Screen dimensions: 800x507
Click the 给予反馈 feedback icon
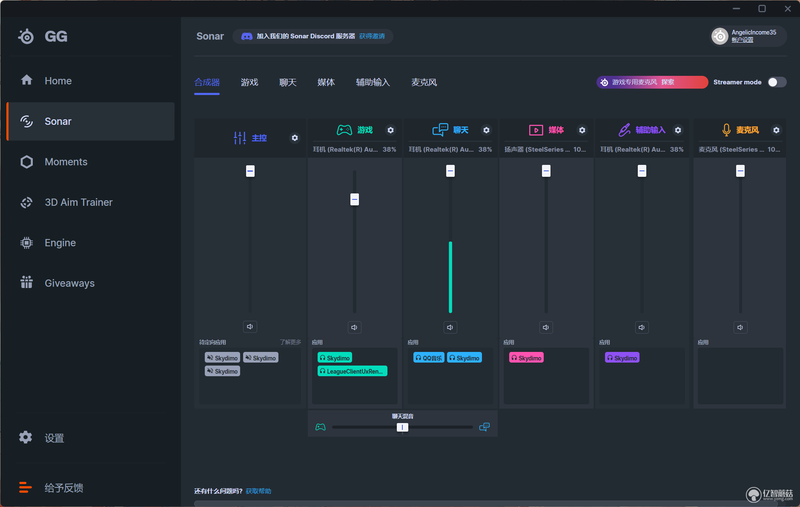25,488
